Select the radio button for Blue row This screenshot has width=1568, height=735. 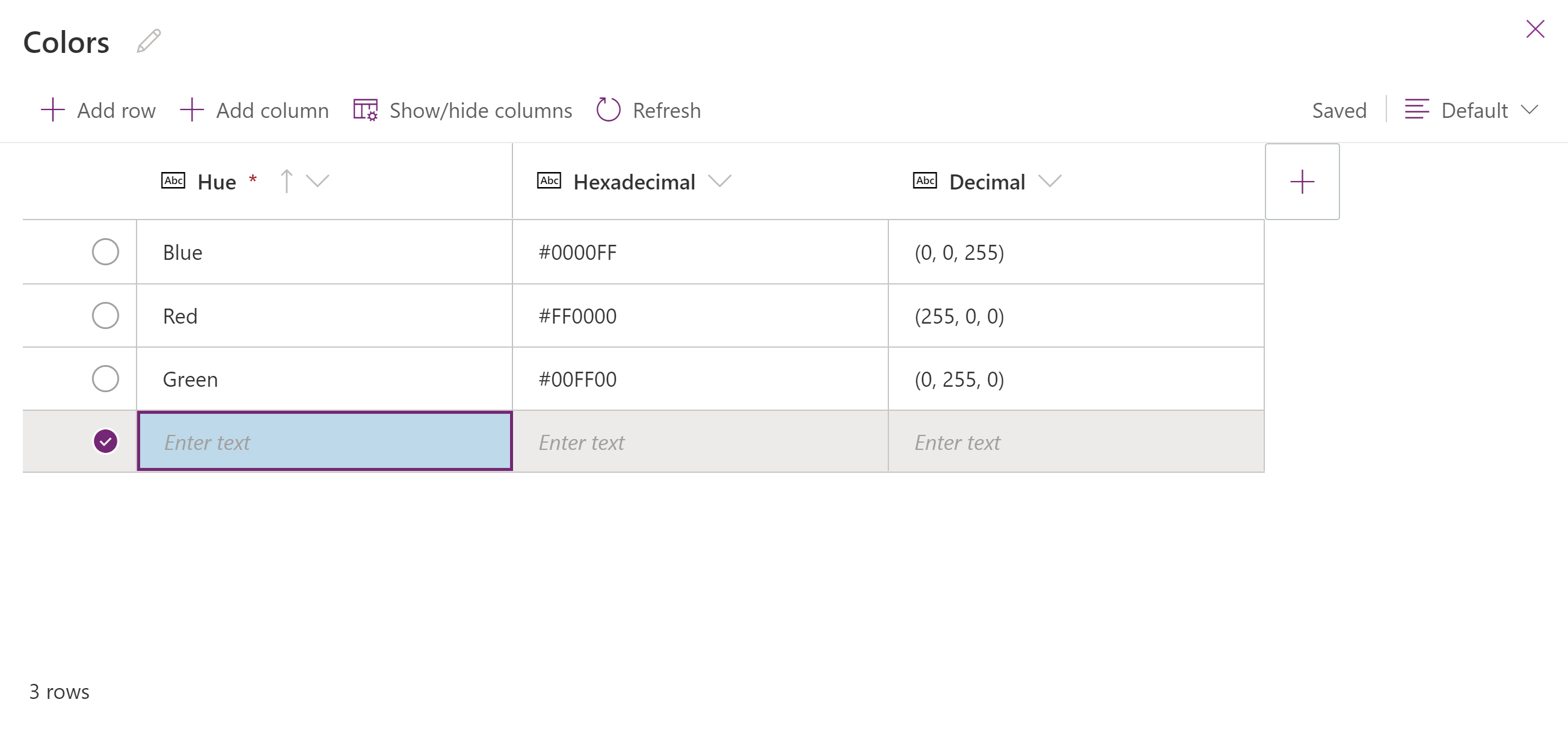[x=105, y=252]
